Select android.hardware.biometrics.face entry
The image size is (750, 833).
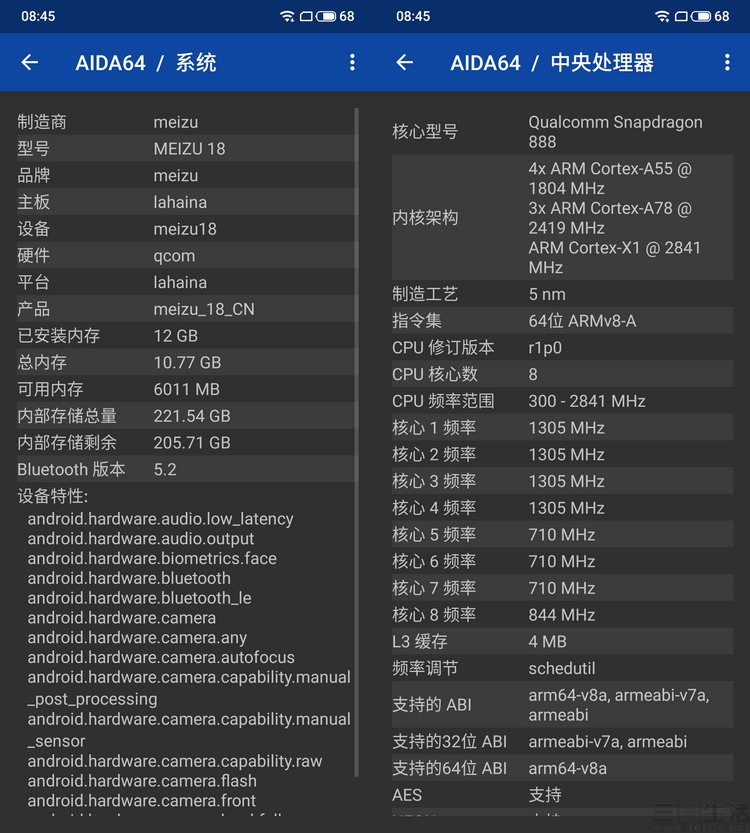tap(152, 559)
